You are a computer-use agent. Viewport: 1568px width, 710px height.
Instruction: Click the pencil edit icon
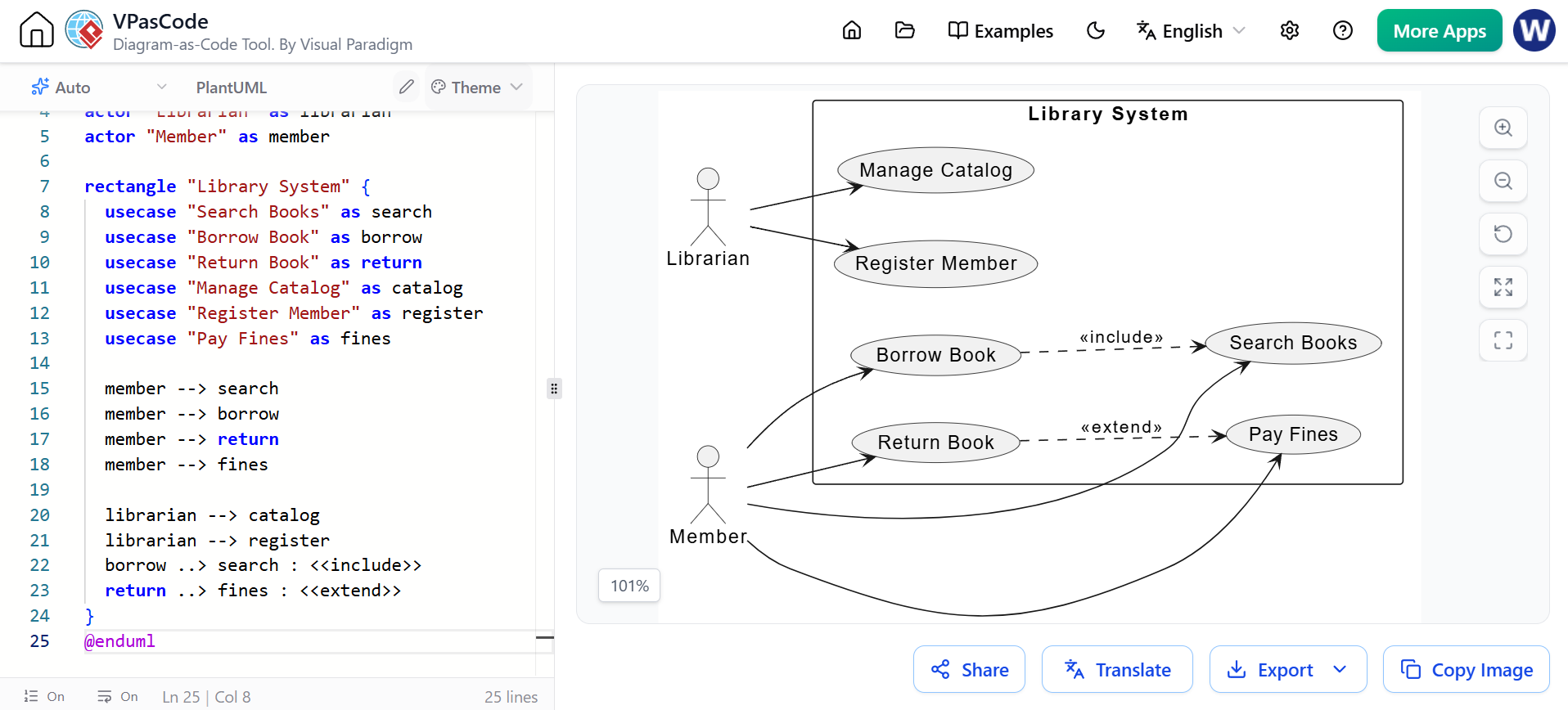click(406, 86)
